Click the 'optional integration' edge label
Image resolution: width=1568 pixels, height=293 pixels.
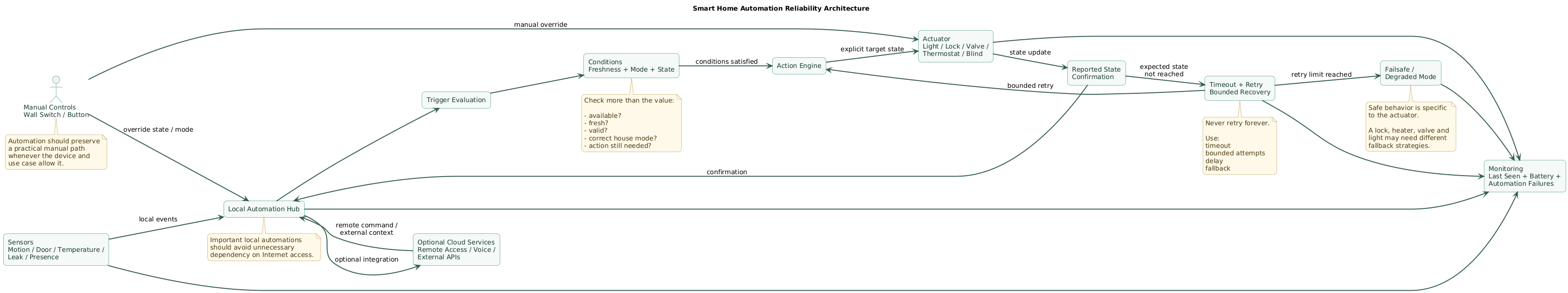366,260
